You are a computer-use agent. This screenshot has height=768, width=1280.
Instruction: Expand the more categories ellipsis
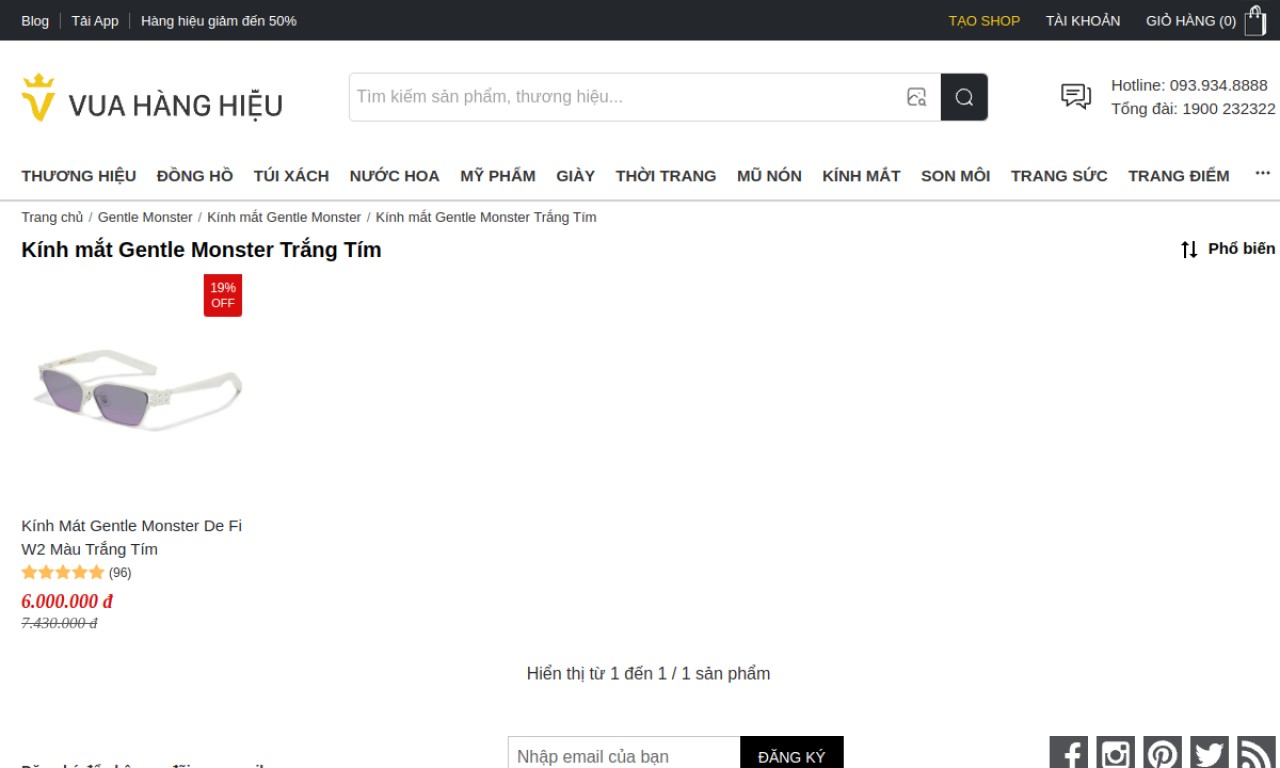[x=1262, y=174]
